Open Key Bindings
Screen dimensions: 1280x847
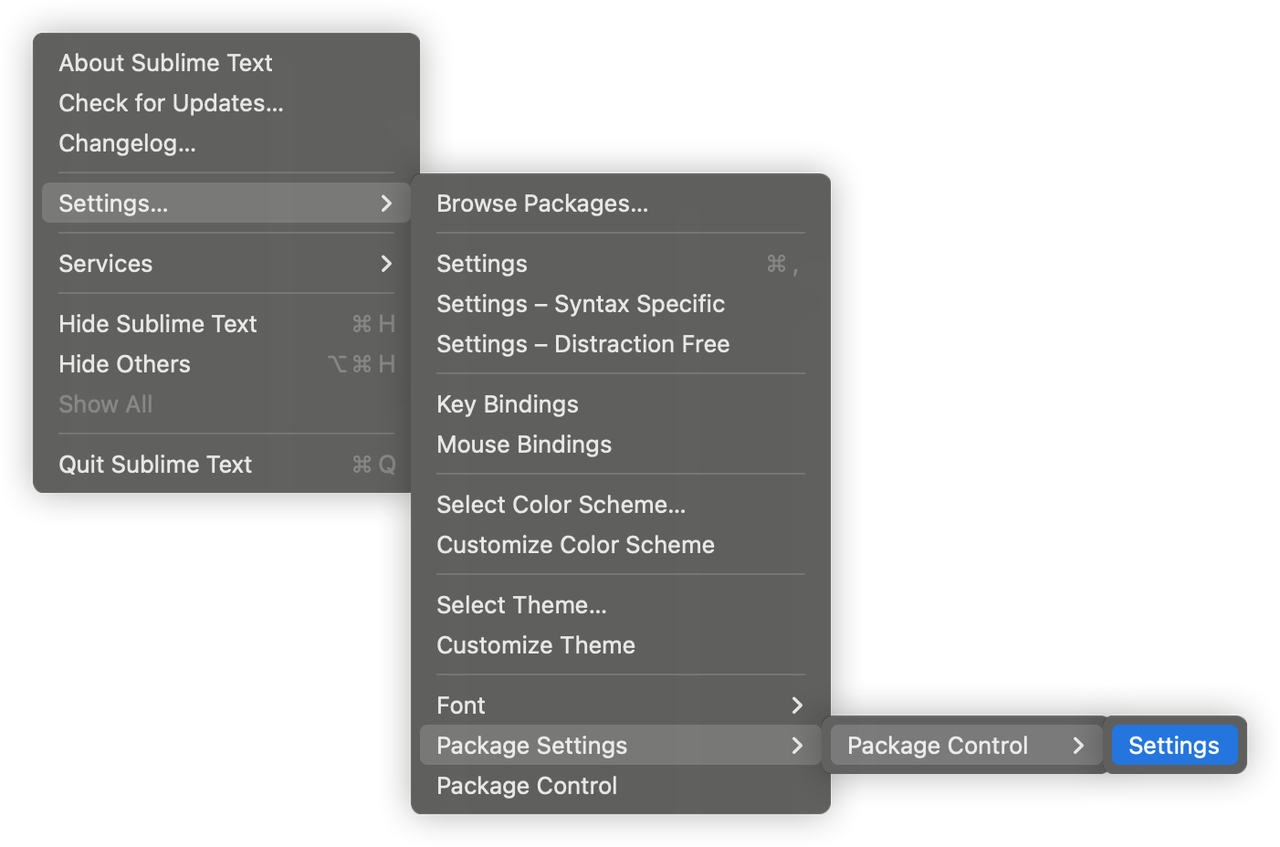tap(621, 404)
